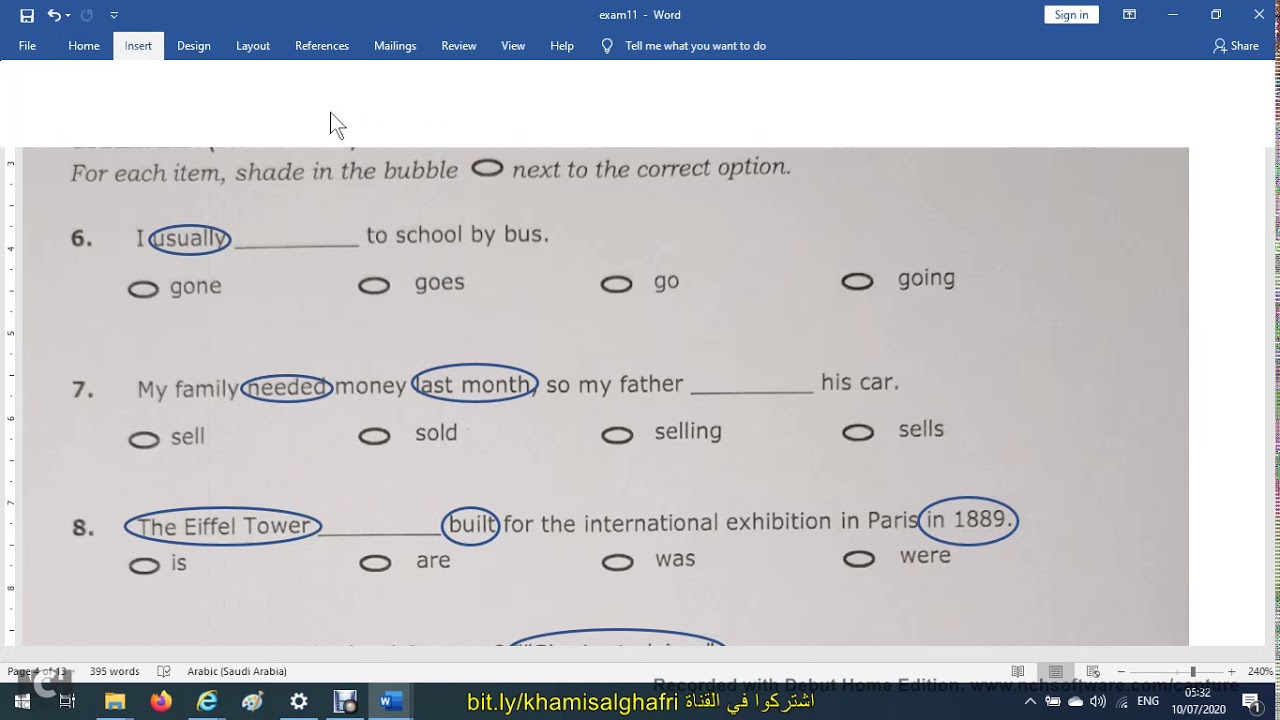The image size is (1280, 720).
Task: Click the Share button
Action: pyautogui.click(x=1236, y=46)
